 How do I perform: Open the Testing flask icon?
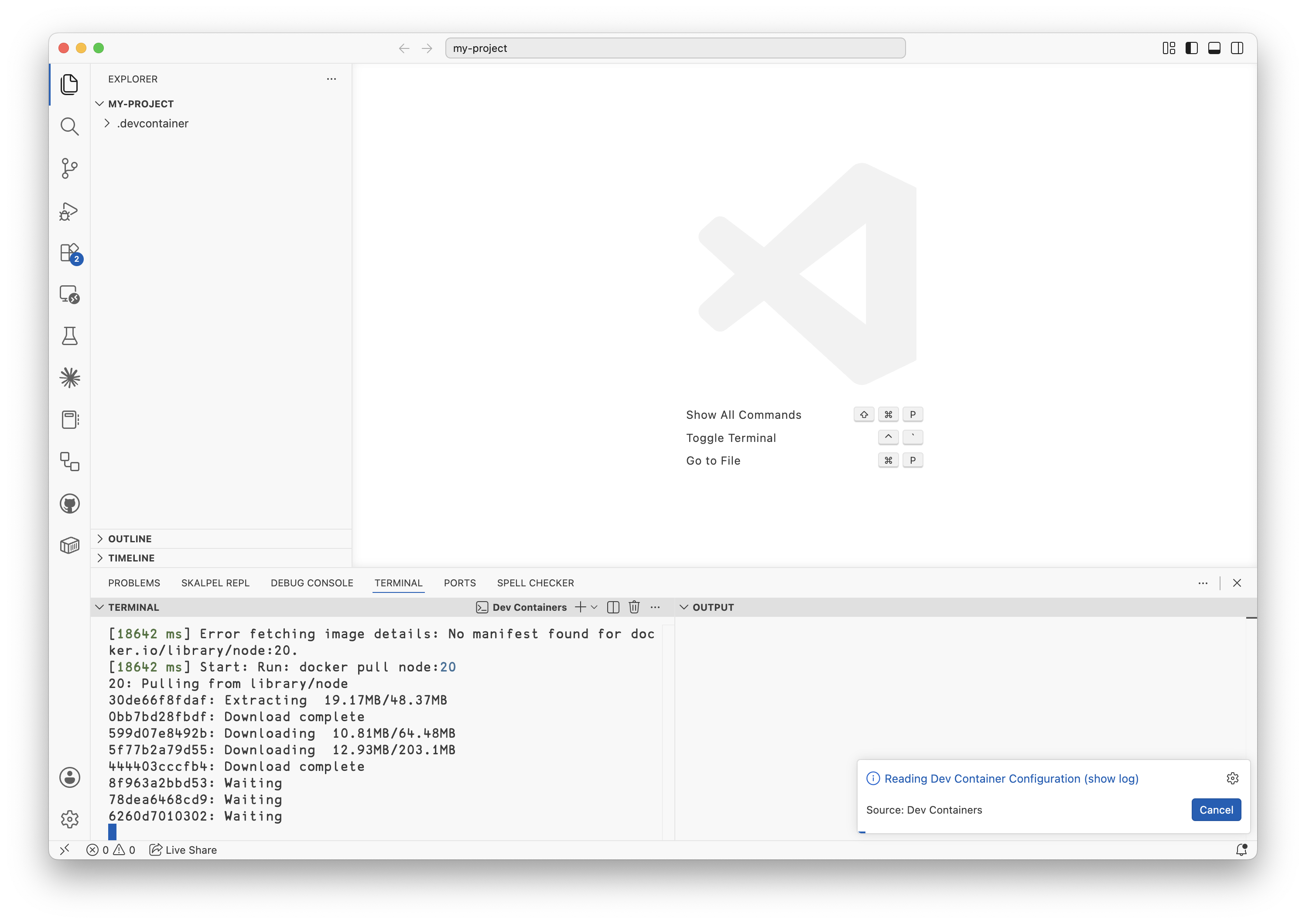click(x=69, y=336)
